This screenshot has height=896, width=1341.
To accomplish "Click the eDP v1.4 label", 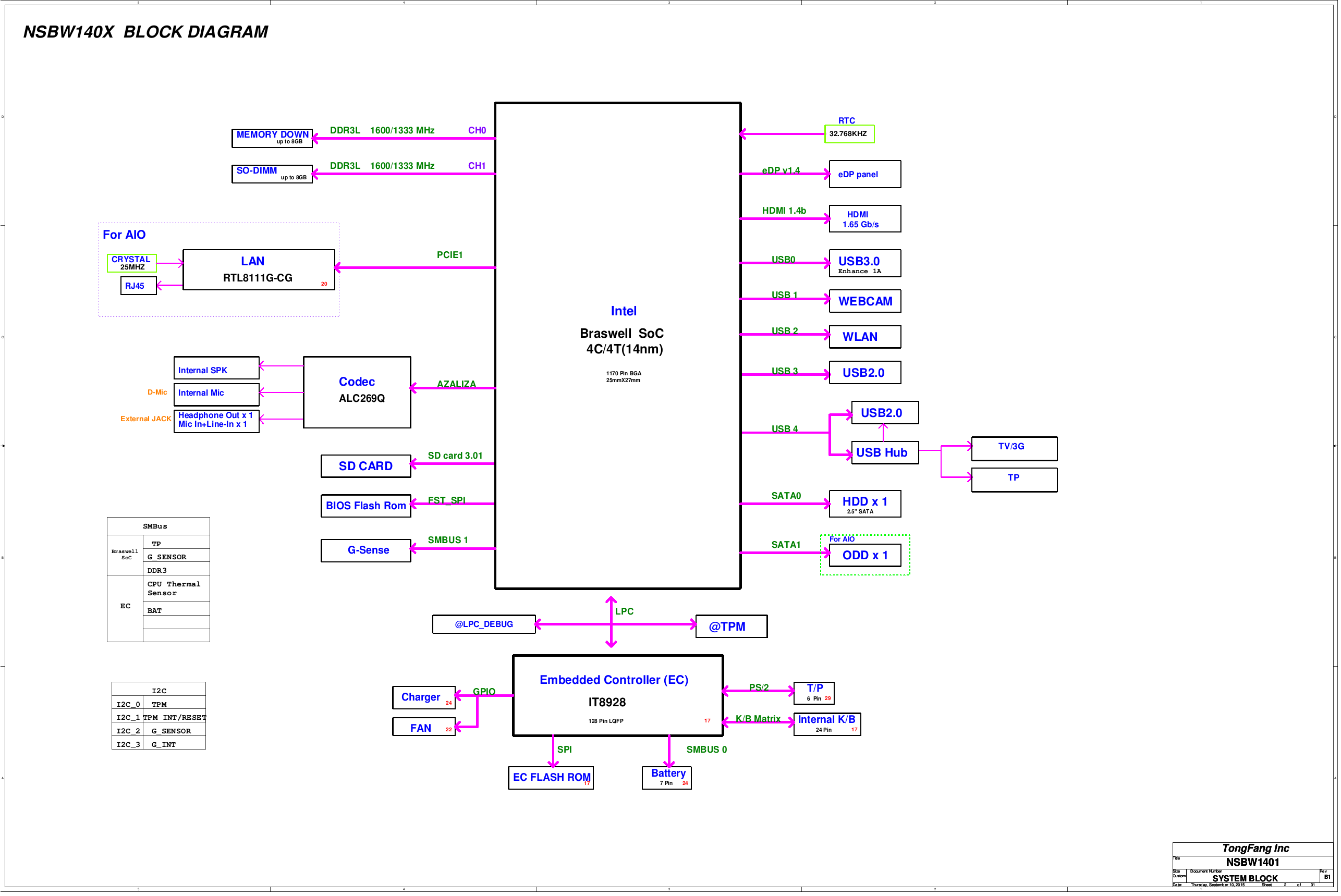I will pyautogui.click(x=781, y=170).
